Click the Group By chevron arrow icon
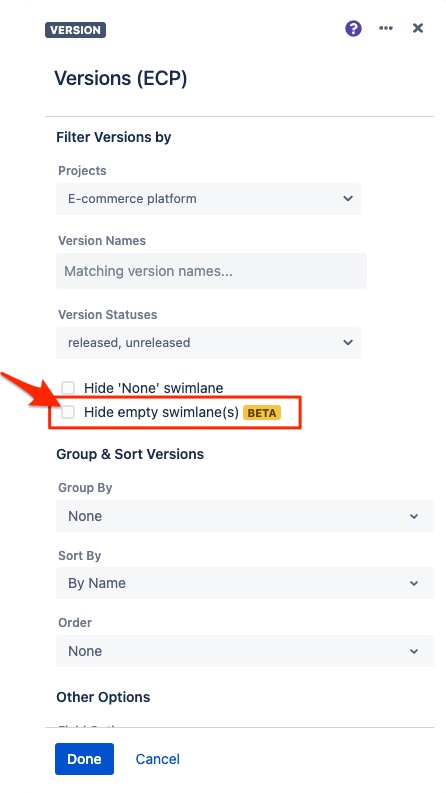The width and height of the screenshot is (446, 793). pyautogui.click(x=414, y=516)
